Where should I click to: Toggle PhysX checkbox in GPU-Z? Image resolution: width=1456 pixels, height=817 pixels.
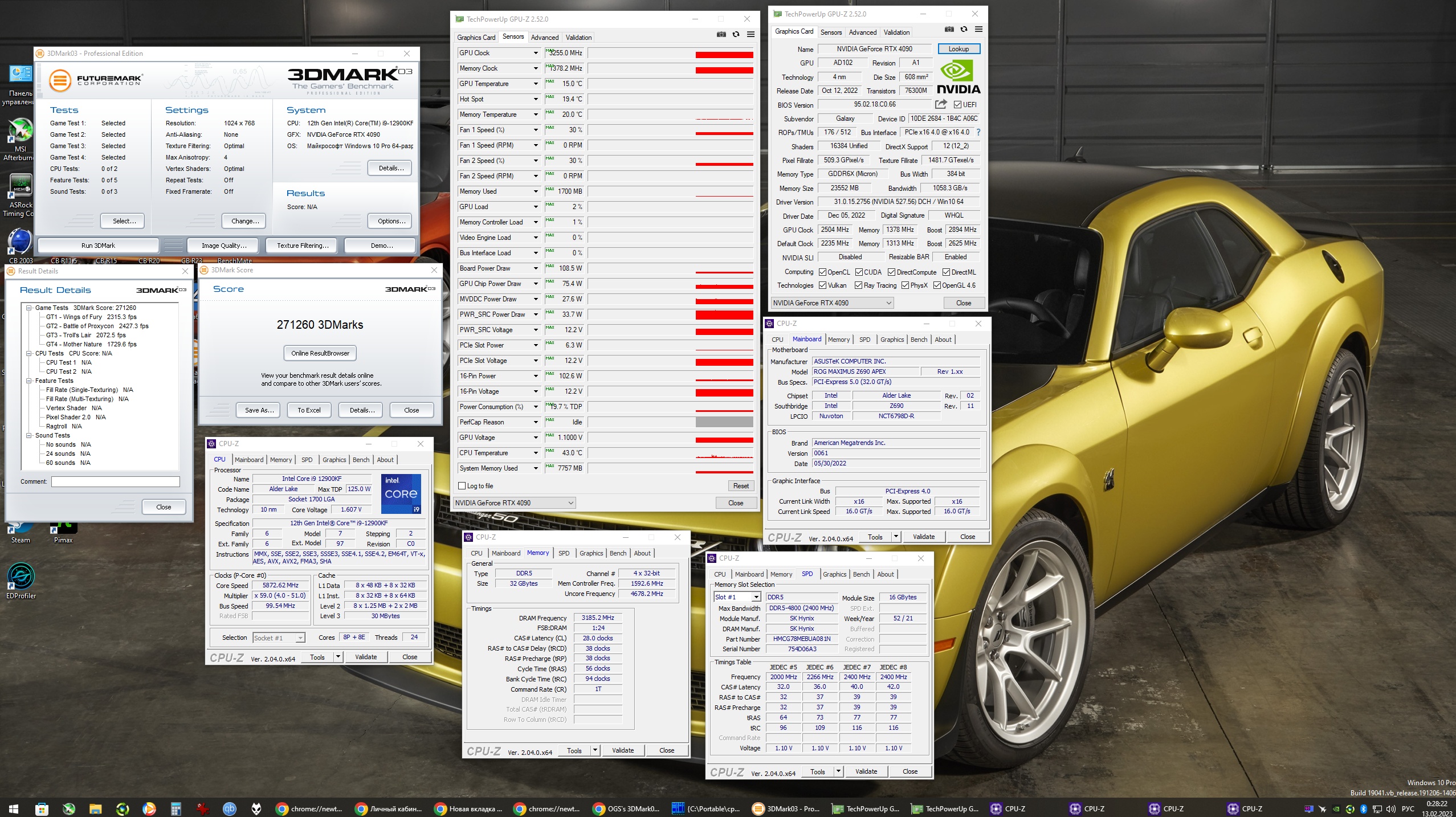(905, 285)
